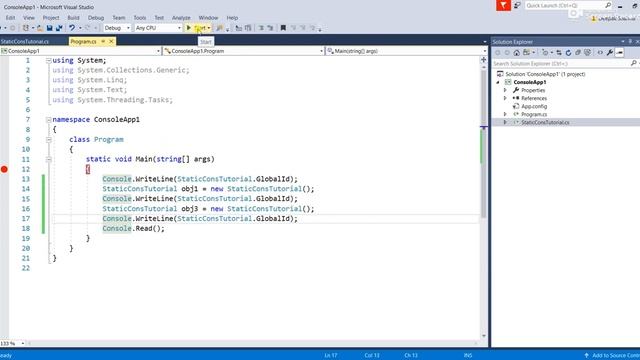Screen dimensions: 640x360
Task: Open the Analyze menu
Action: coord(181,18)
